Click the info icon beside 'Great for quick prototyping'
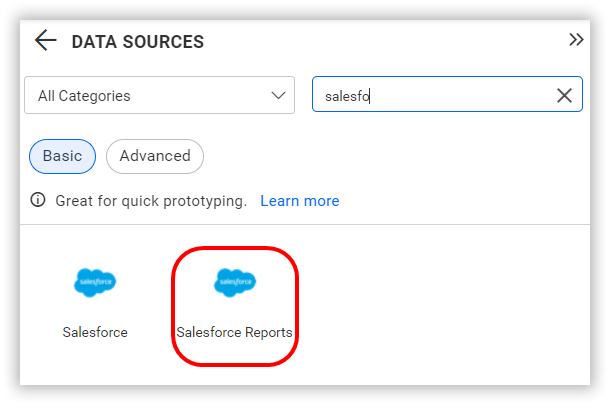The width and height of the screenshot is (610, 405). pos(38,200)
